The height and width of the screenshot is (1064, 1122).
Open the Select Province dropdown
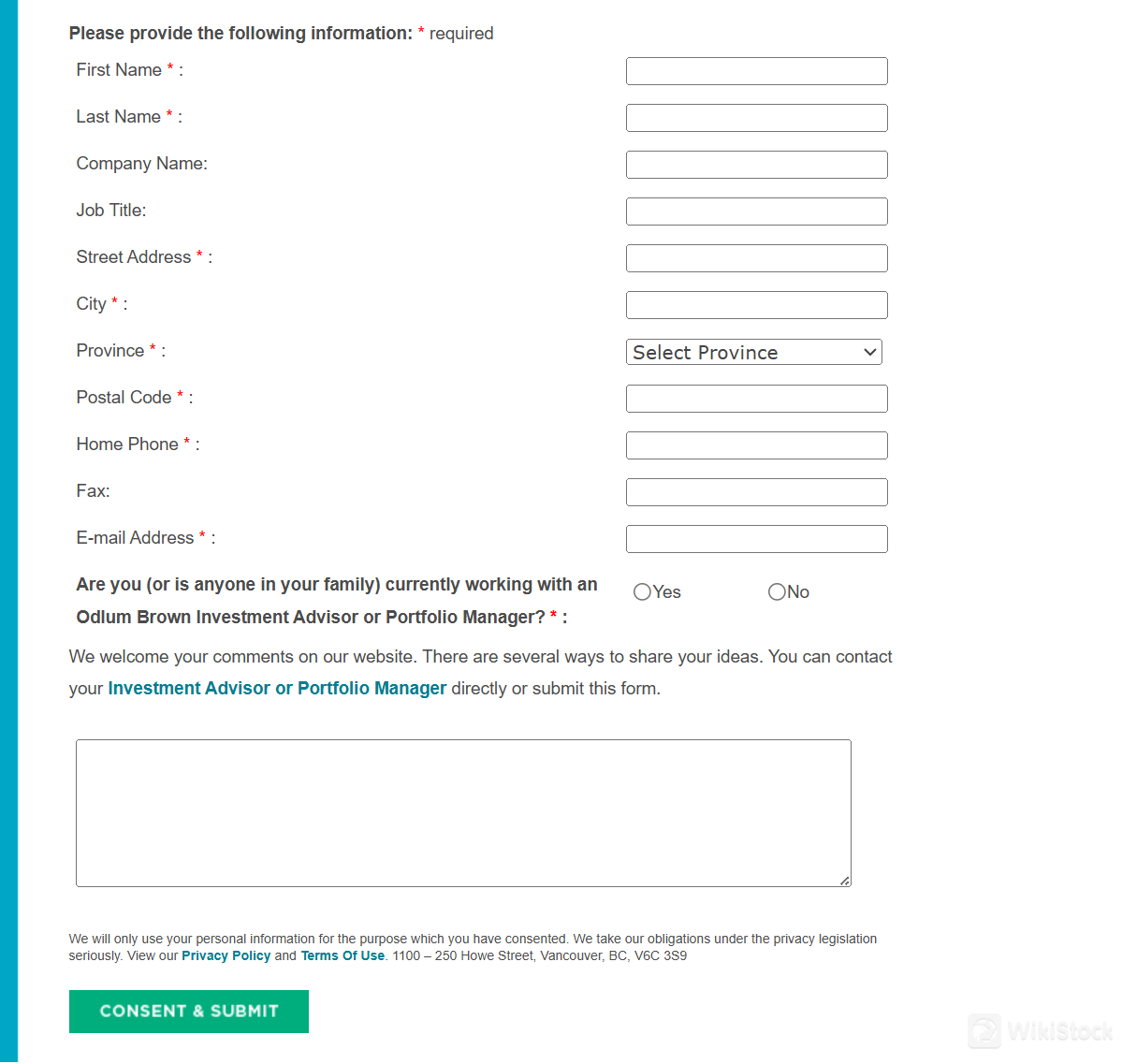coord(753,352)
